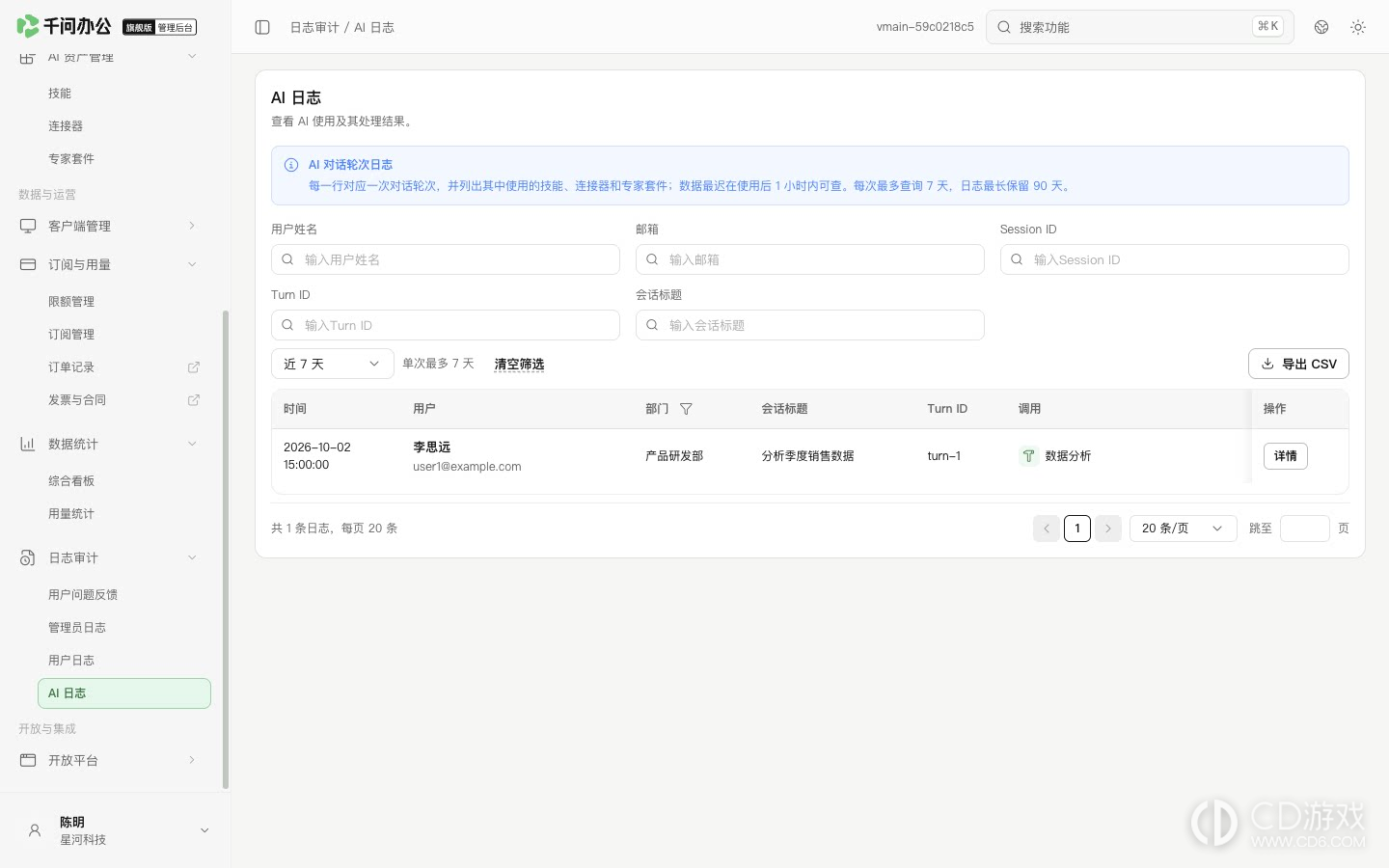1389x868 pixels.
Task: Toggle light/dark theme with the sun icon
Action: pyautogui.click(x=1358, y=27)
